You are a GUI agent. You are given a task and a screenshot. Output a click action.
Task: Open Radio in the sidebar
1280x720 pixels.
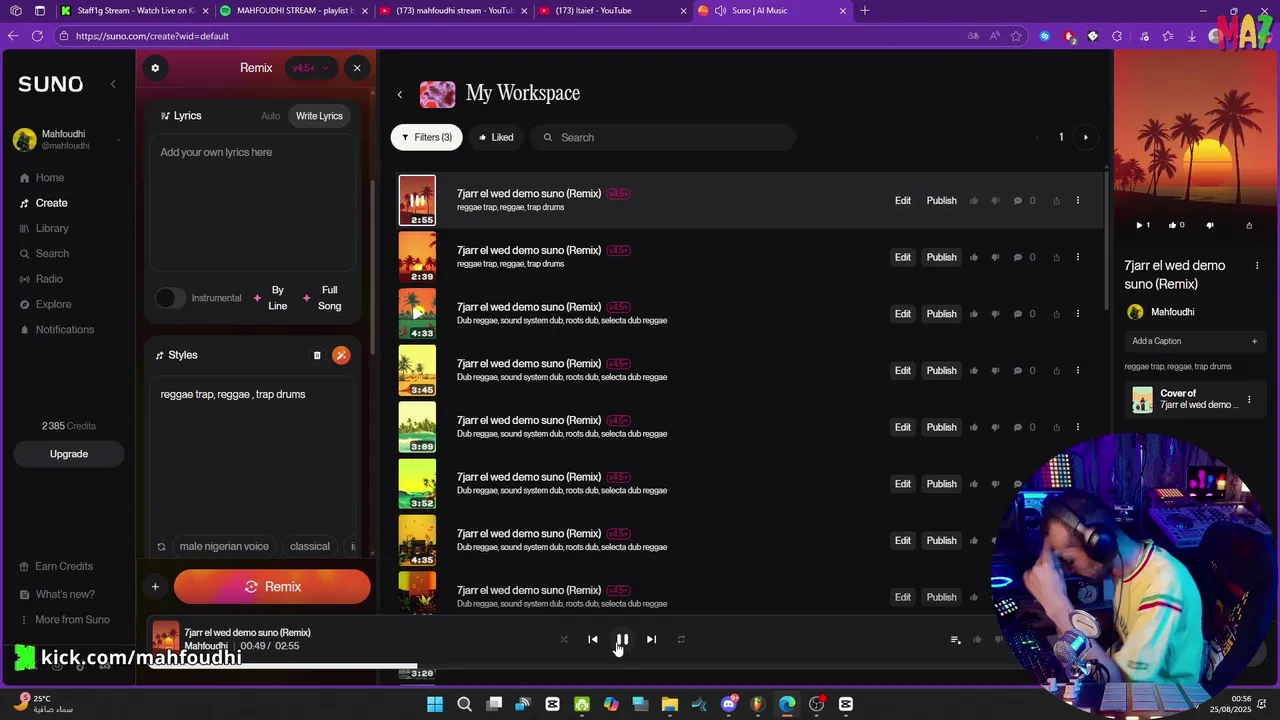tap(49, 279)
